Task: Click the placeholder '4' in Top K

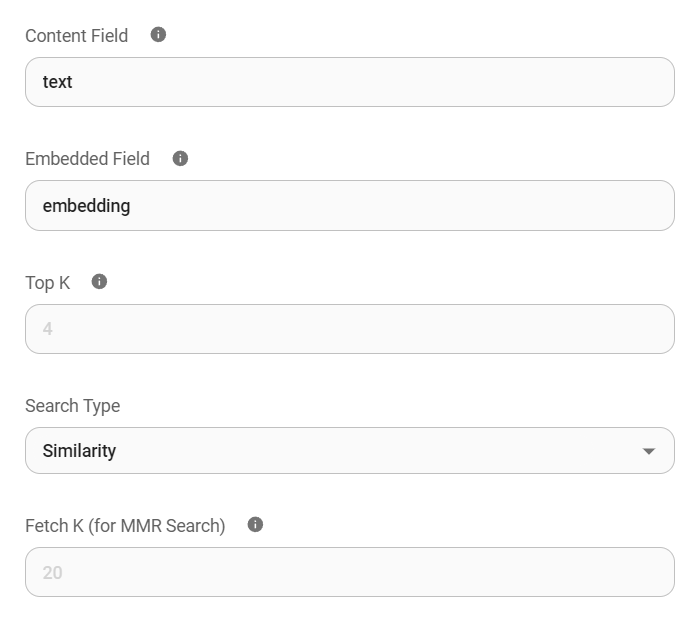Action: pyautogui.click(x=48, y=329)
